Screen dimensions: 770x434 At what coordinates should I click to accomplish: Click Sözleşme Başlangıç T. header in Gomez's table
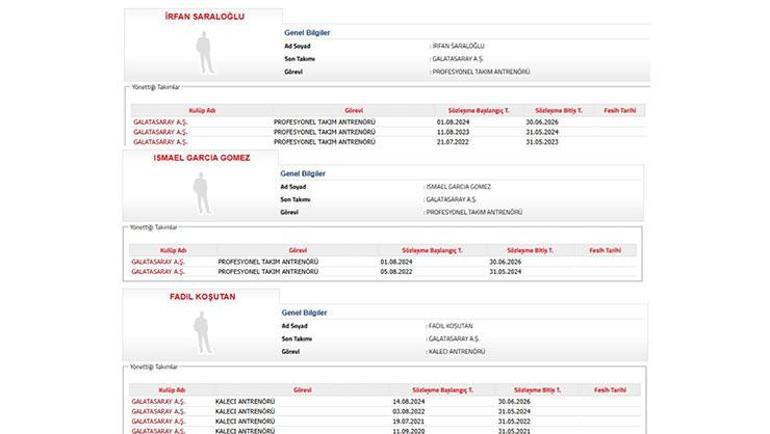pyautogui.click(x=432, y=250)
